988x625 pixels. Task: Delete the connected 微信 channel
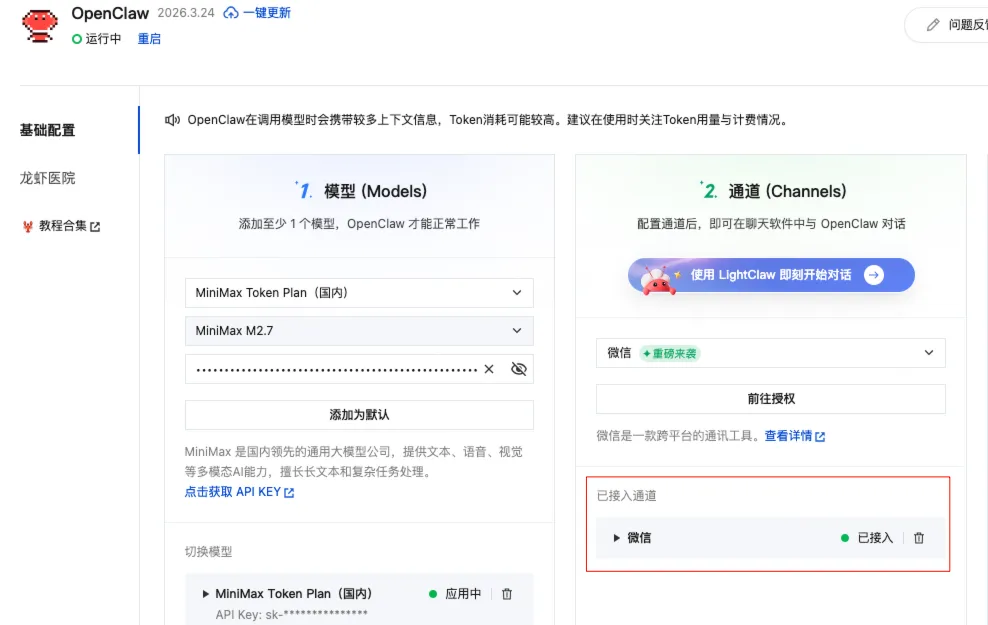point(919,538)
